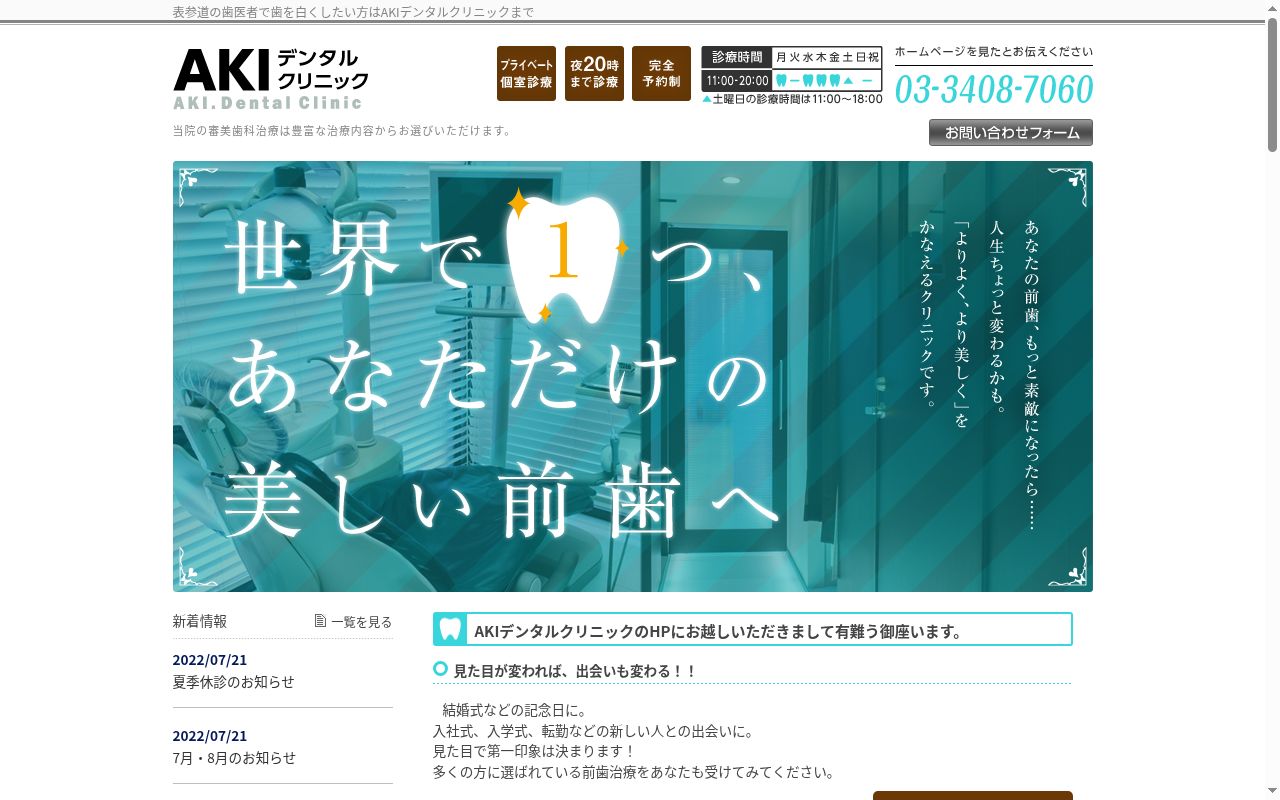Open the 夏季休診のお知らせ news item

(x=234, y=682)
